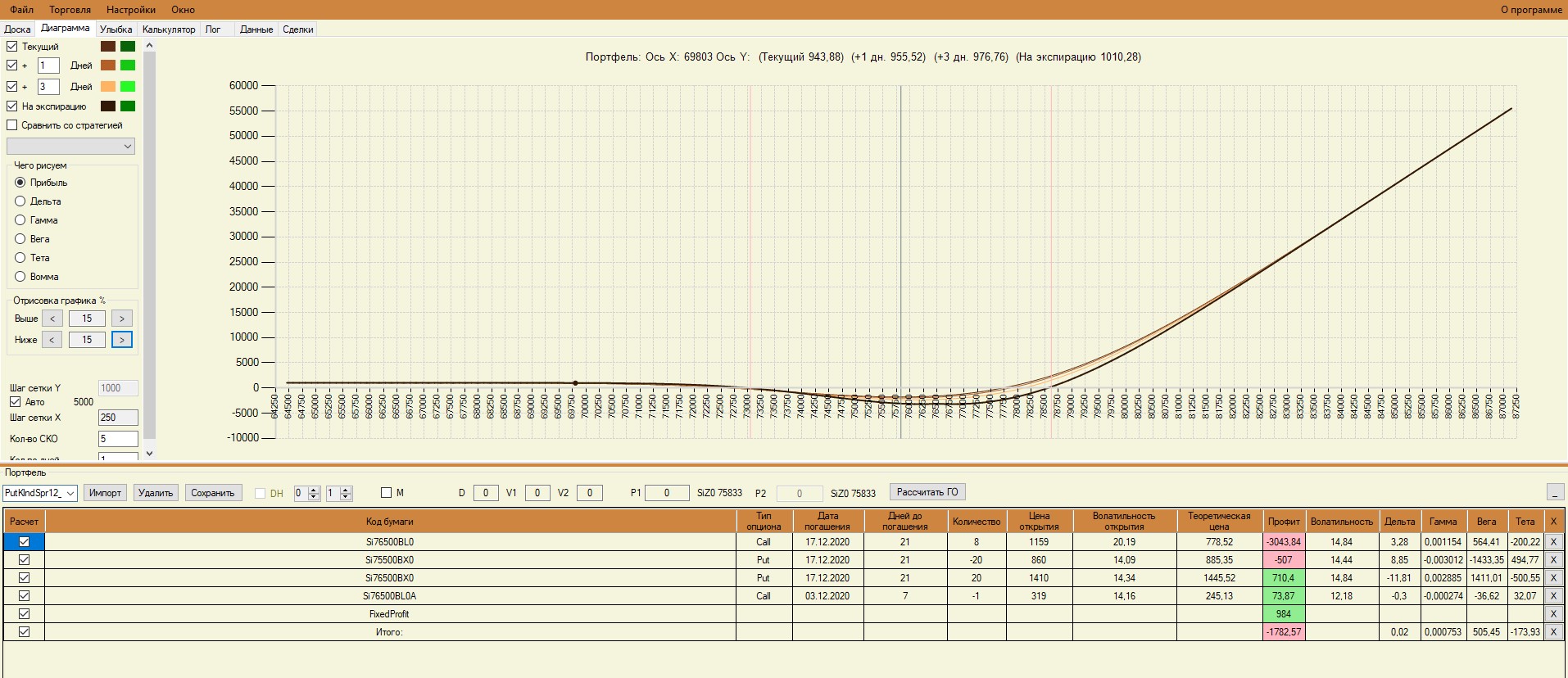Open the Торговля menu
Screen dimensions: 1568x678
tap(70, 10)
